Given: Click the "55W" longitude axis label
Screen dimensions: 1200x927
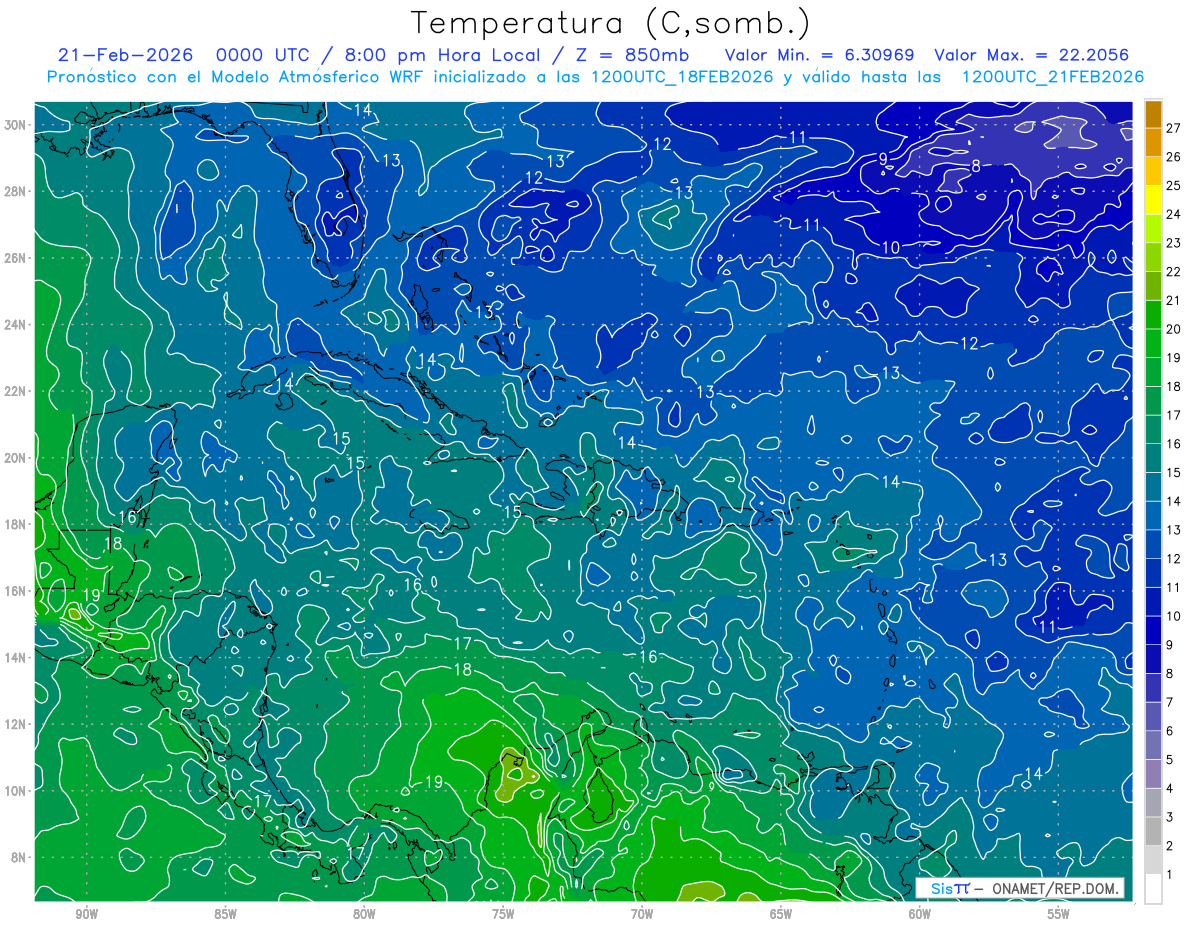Looking at the screenshot, I should (1059, 915).
